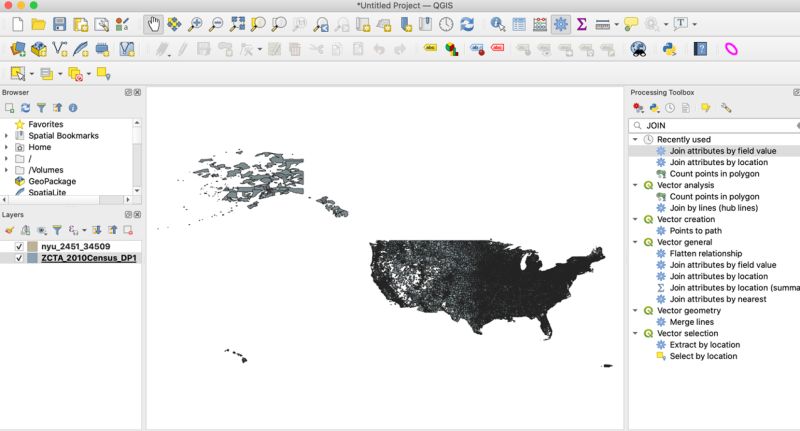Collapse the Recently used group in Toolbox
Viewport: 800px width, 431px height.
(635, 139)
